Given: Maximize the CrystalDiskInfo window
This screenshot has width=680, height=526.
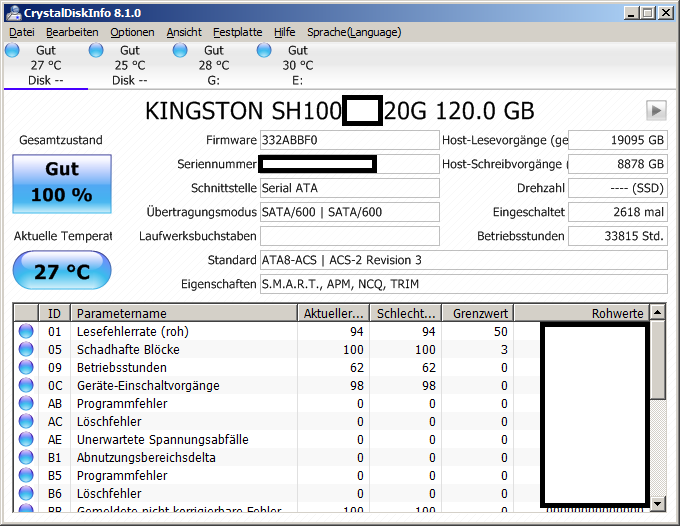Looking at the screenshot, I should [648, 13].
